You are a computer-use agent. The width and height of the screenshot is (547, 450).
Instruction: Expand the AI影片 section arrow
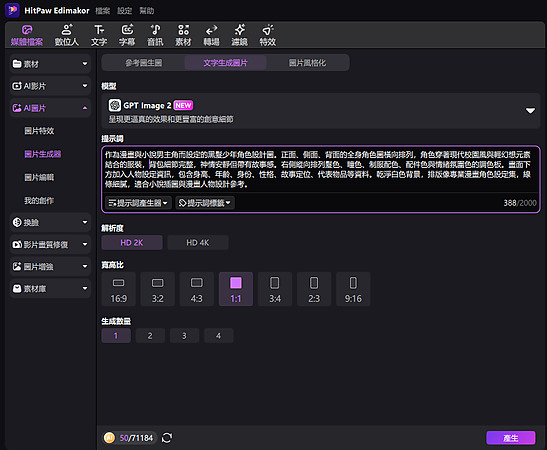(x=85, y=86)
